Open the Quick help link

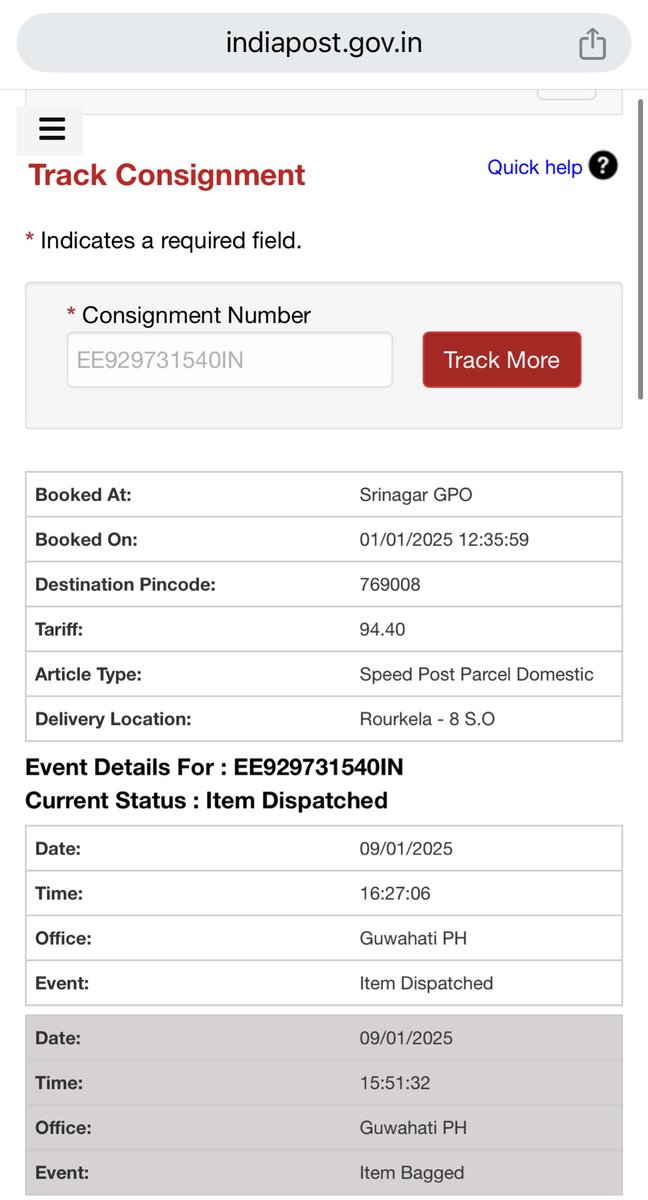(x=534, y=167)
